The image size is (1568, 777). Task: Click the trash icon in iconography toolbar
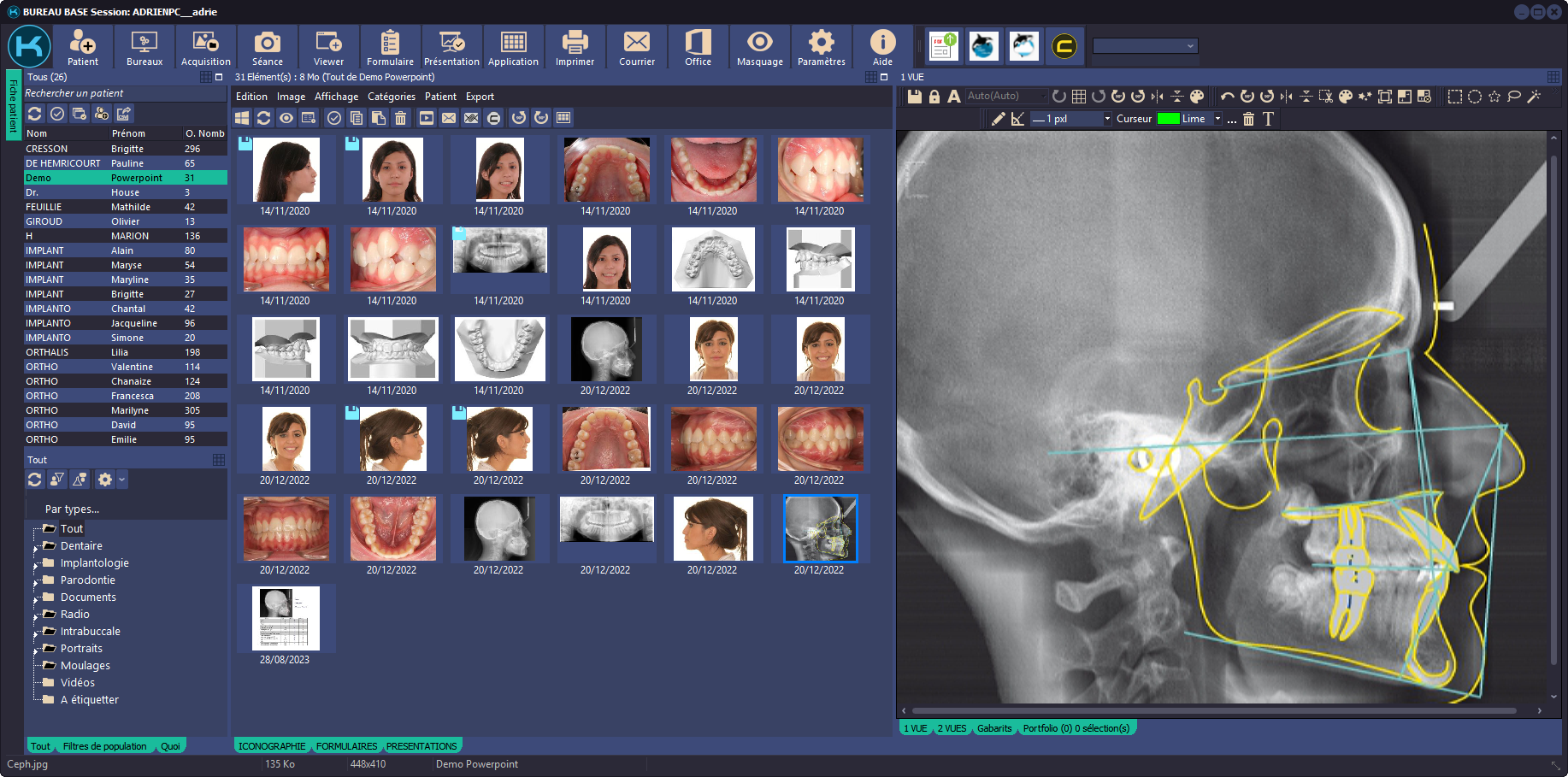coord(400,118)
